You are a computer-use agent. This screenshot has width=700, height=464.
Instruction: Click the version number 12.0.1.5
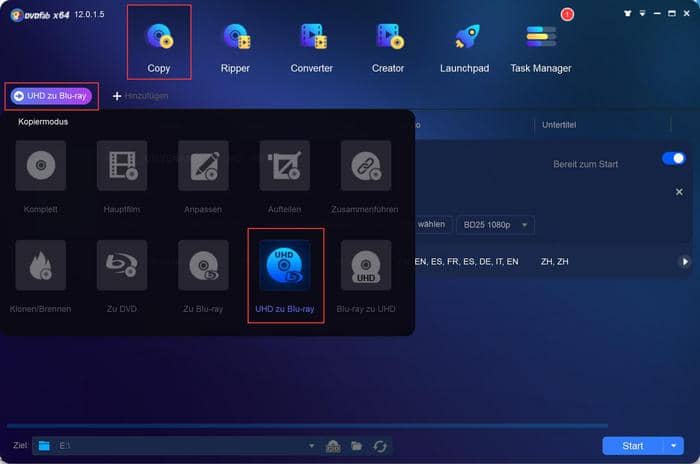coord(89,14)
